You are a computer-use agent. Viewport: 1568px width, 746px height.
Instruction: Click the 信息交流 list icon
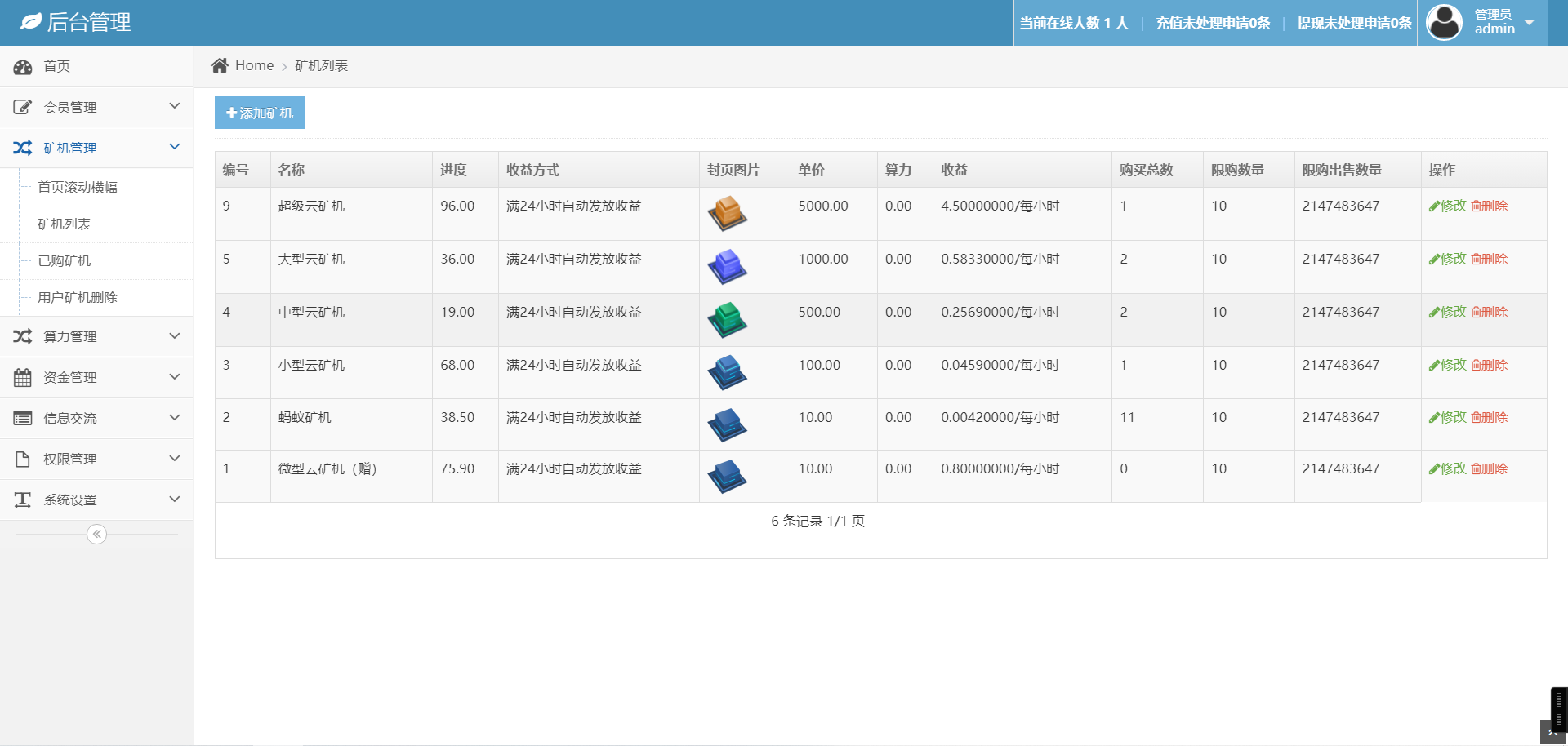[x=23, y=418]
